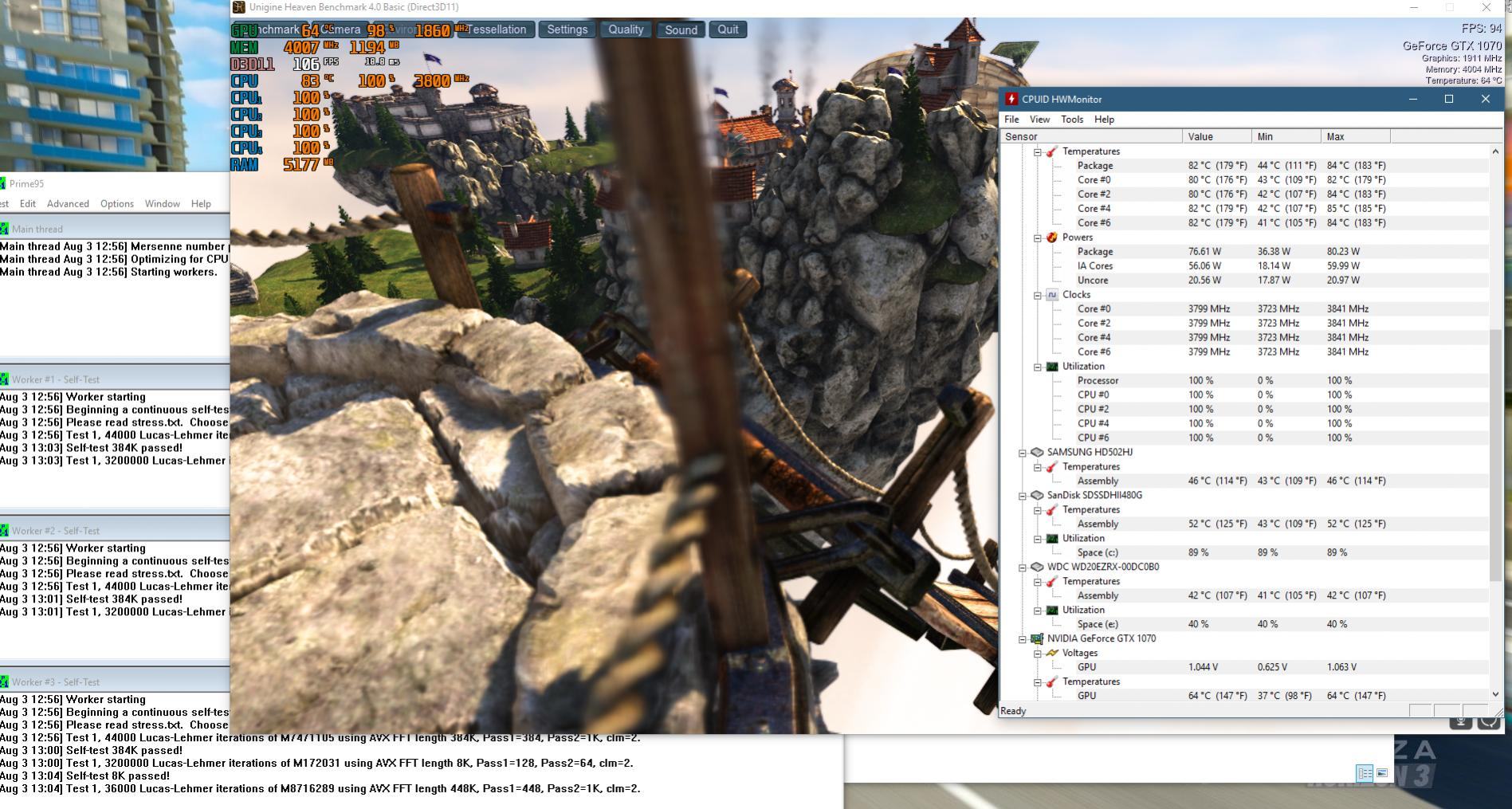Screen dimensions: 1512x809
Task: Click the SanDisk SDSSDHII480G drive icon
Action: point(1036,495)
